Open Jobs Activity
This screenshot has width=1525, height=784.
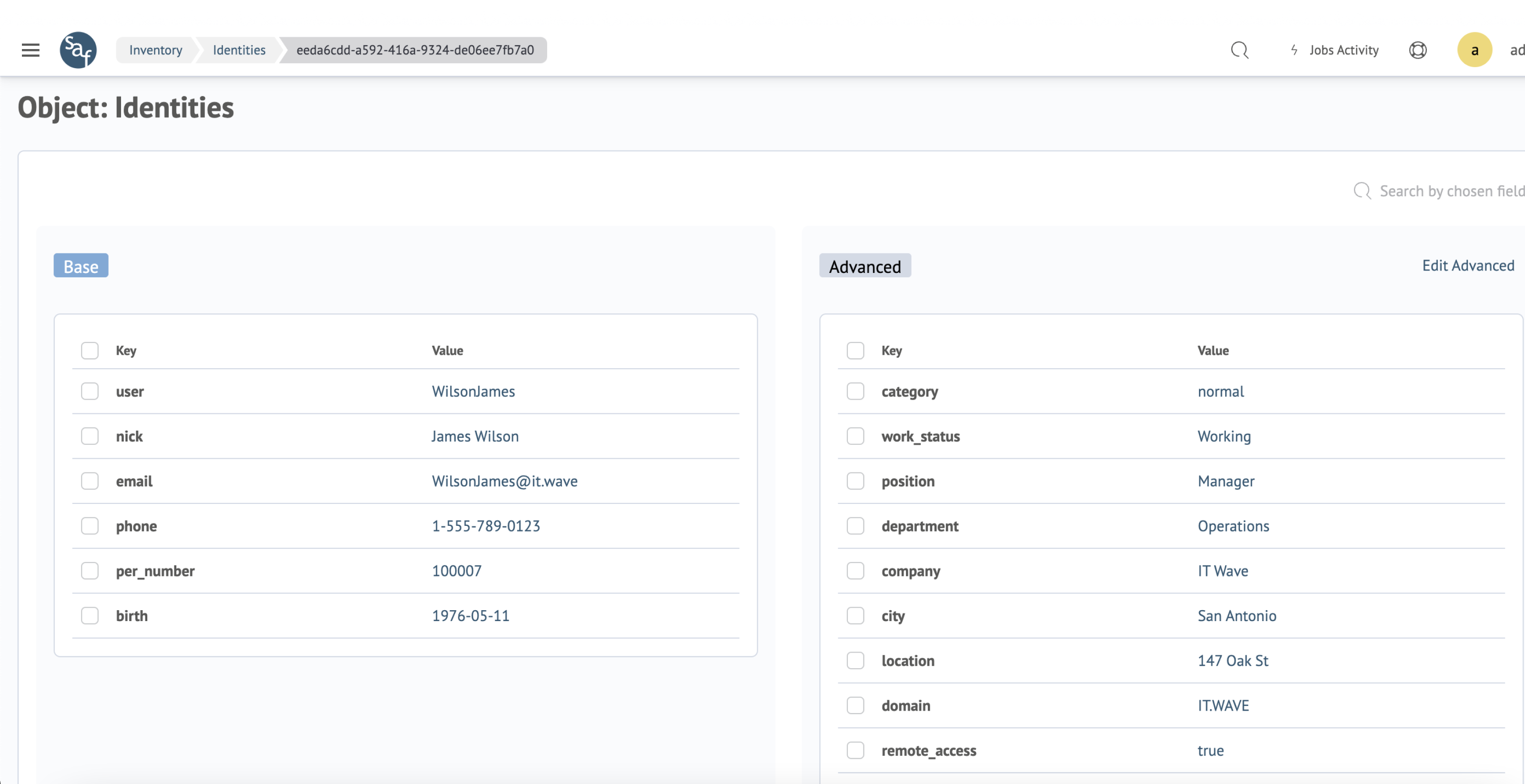coord(1344,50)
